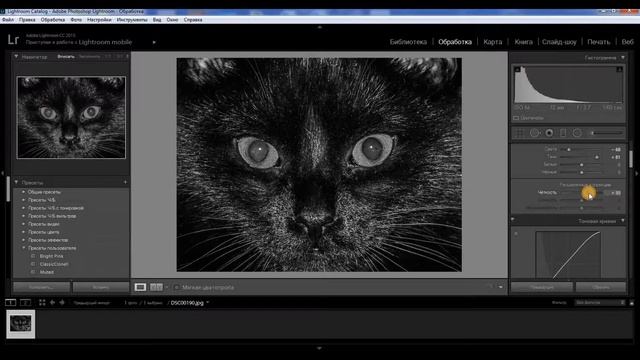The width and height of the screenshot is (640, 360).
Task: Click the Reset button in right panel
Action: point(600,287)
